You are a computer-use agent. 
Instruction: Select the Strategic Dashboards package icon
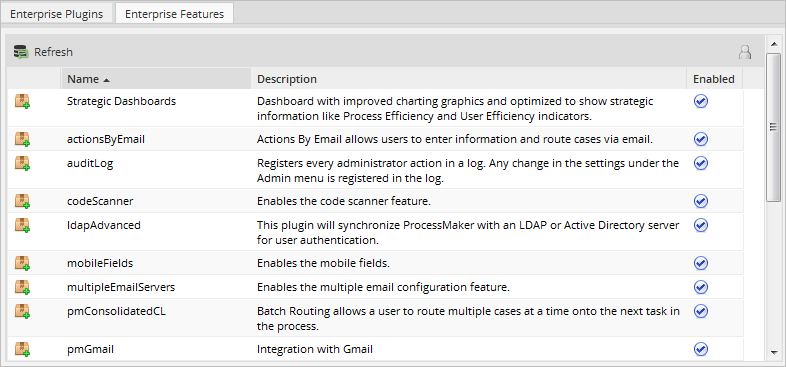22,101
